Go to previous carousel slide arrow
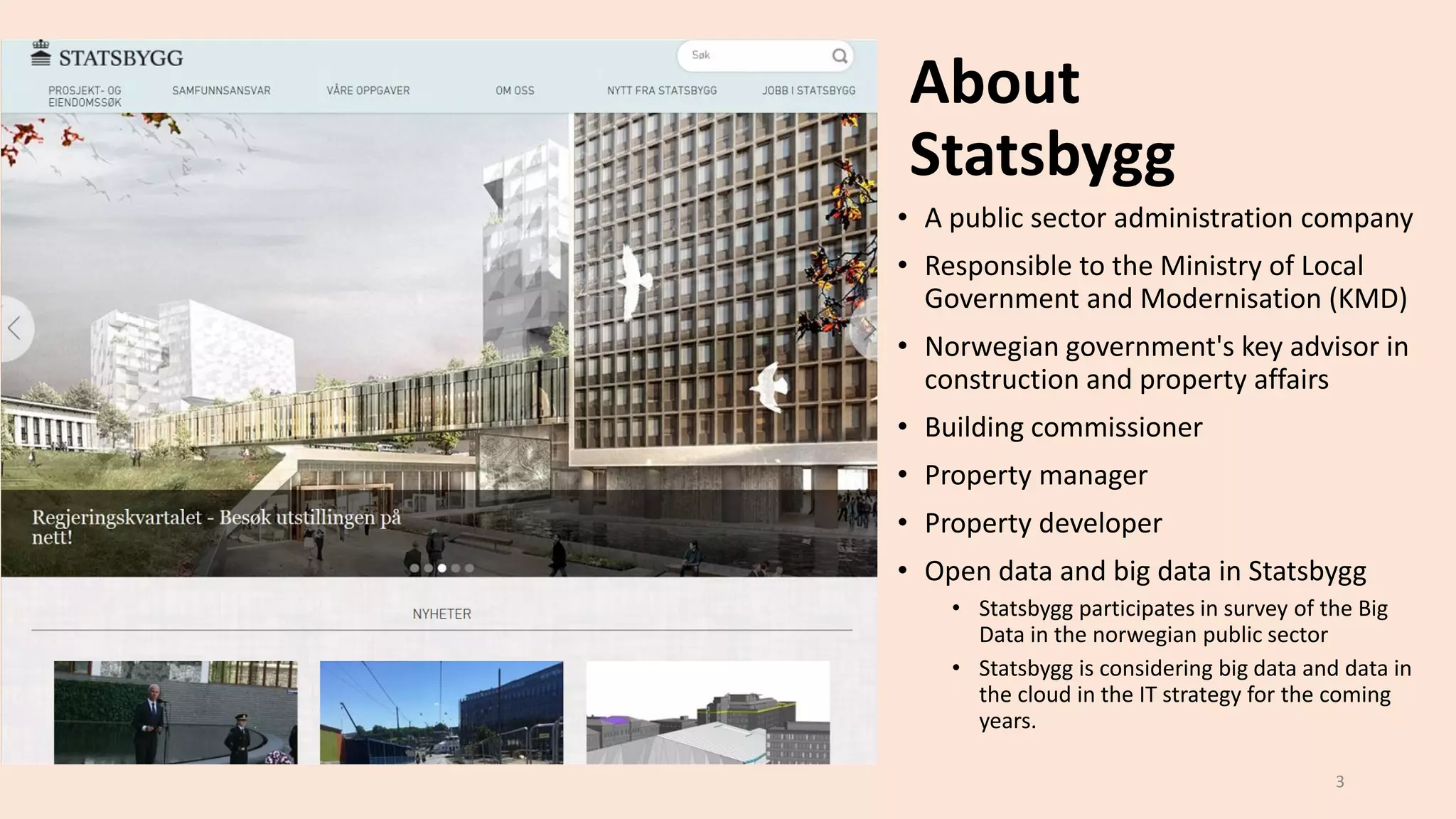The height and width of the screenshot is (819, 1456). 14,328
